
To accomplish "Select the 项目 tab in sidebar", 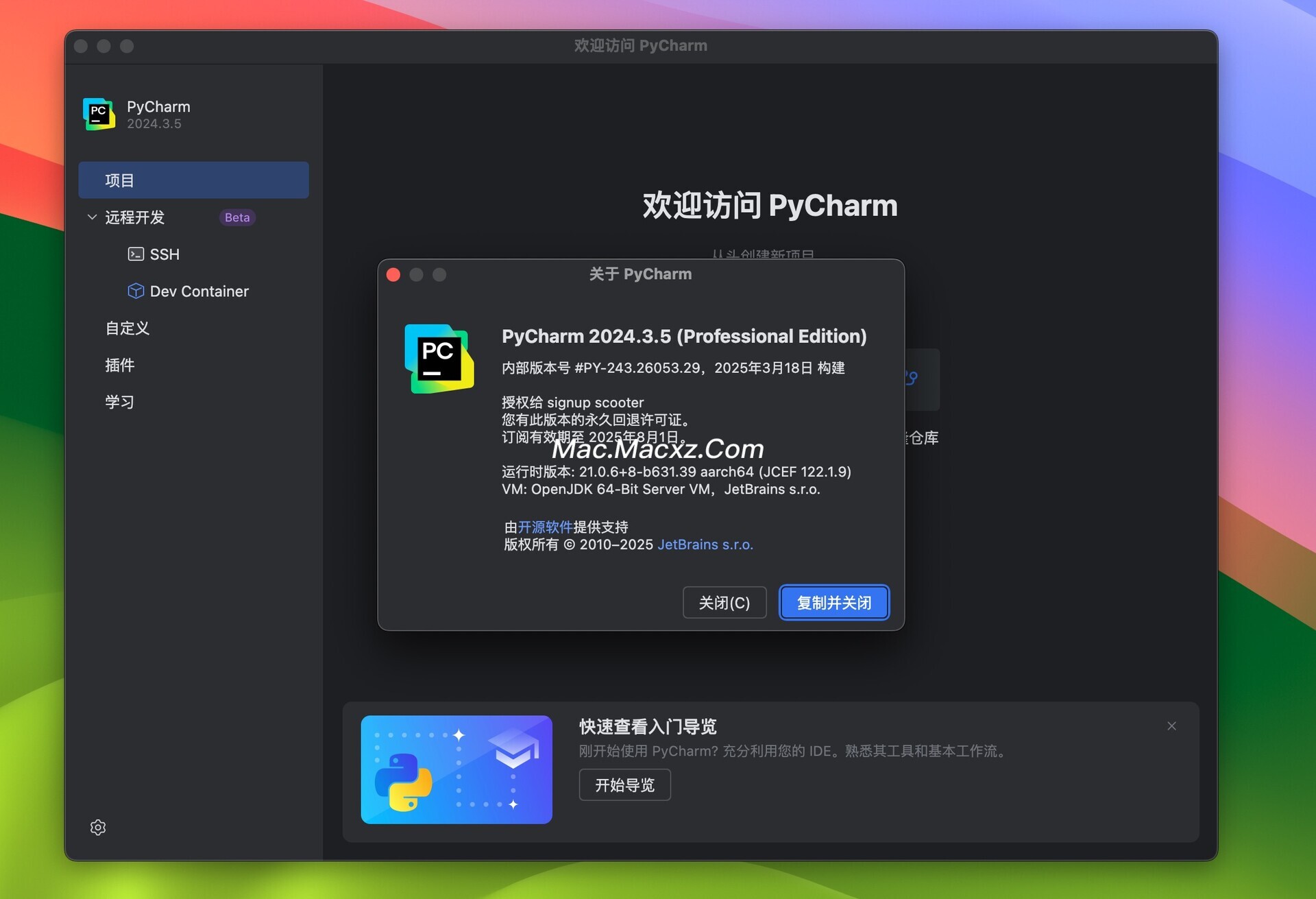I will point(193,180).
